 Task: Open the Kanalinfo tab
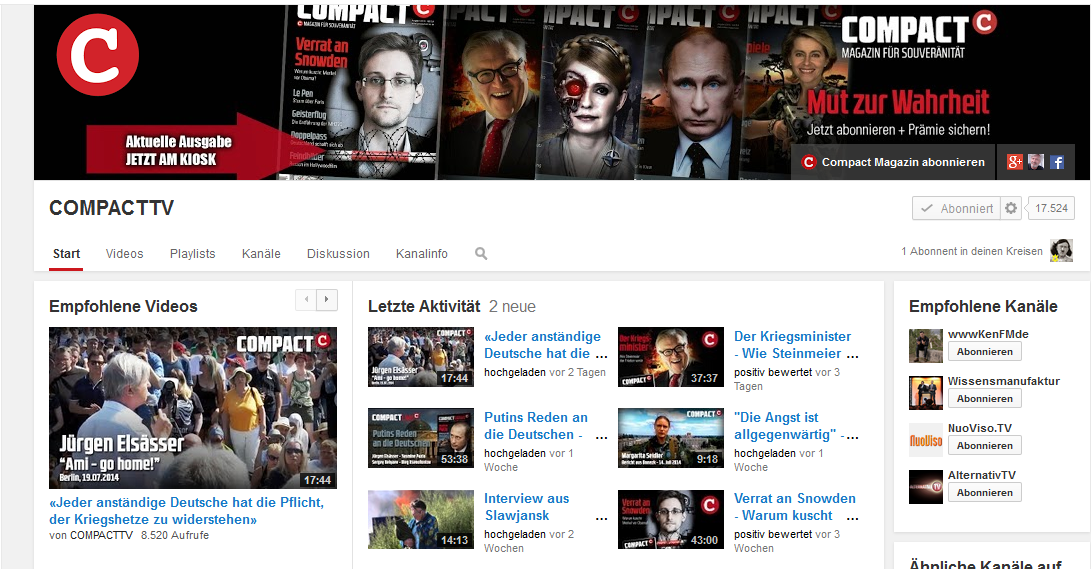click(x=422, y=254)
